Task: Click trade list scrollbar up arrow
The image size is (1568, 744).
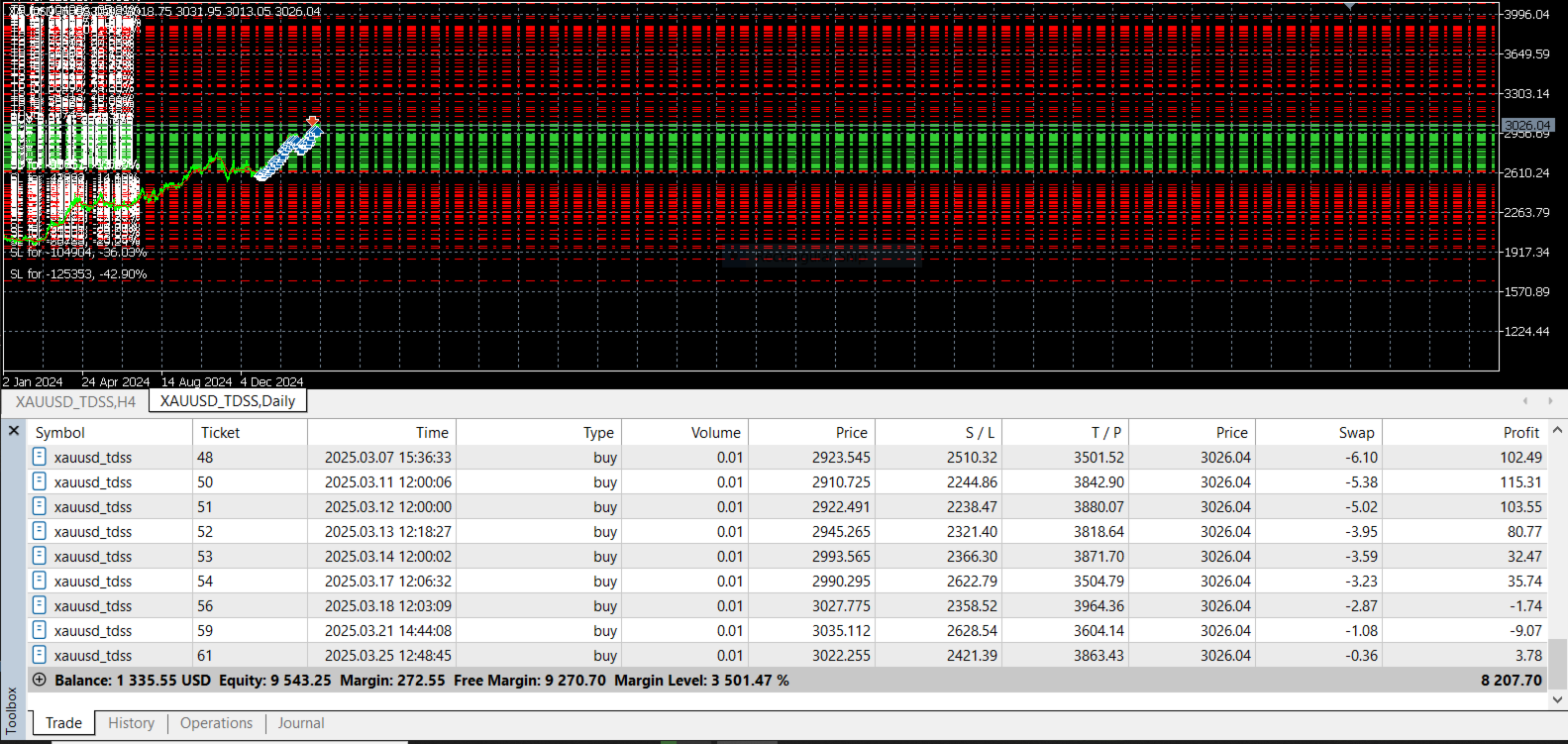Action: pyautogui.click(x=1557, y=431)
